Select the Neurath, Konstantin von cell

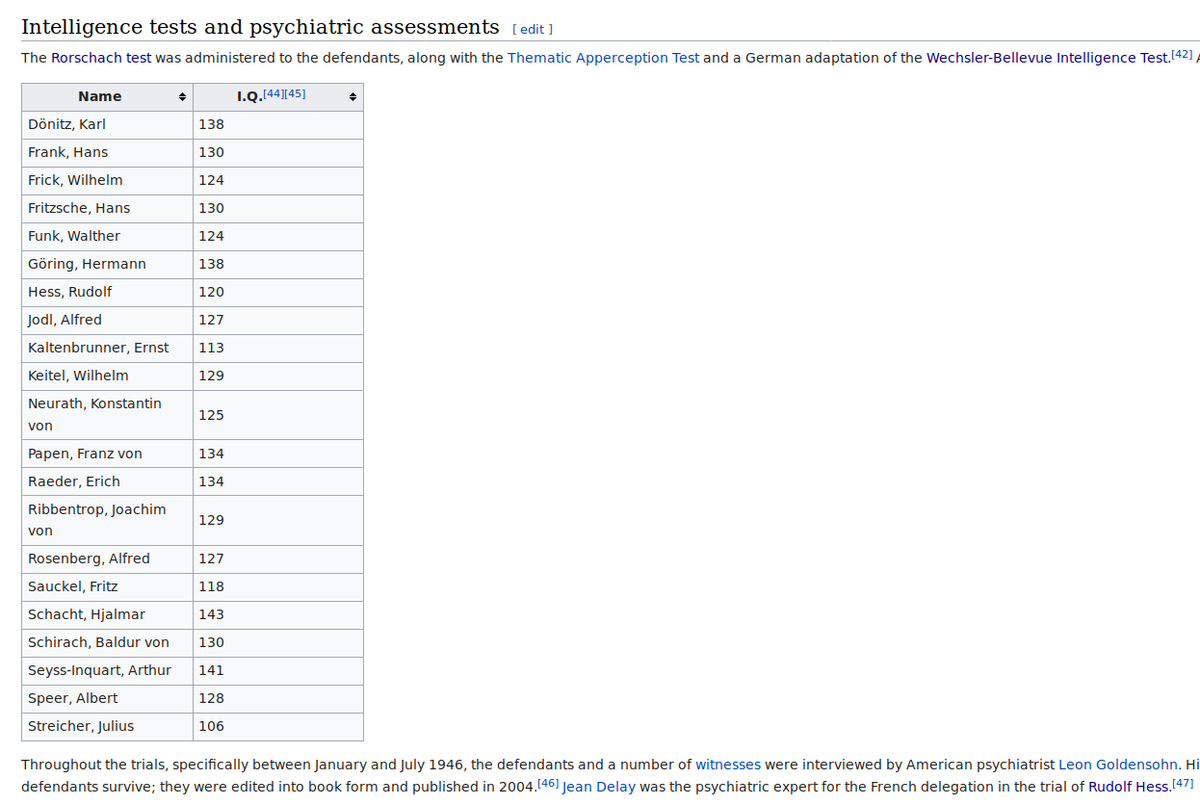[x=107, y=415]
